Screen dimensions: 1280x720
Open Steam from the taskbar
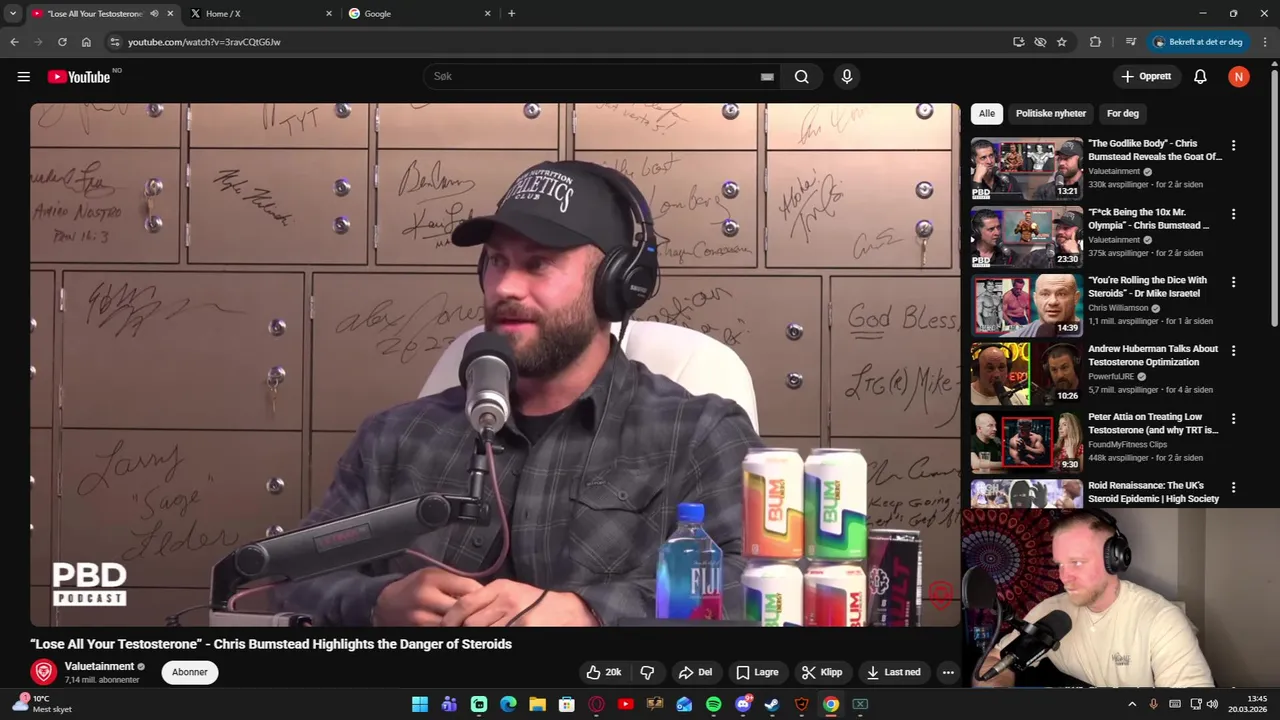coord(772,704)
